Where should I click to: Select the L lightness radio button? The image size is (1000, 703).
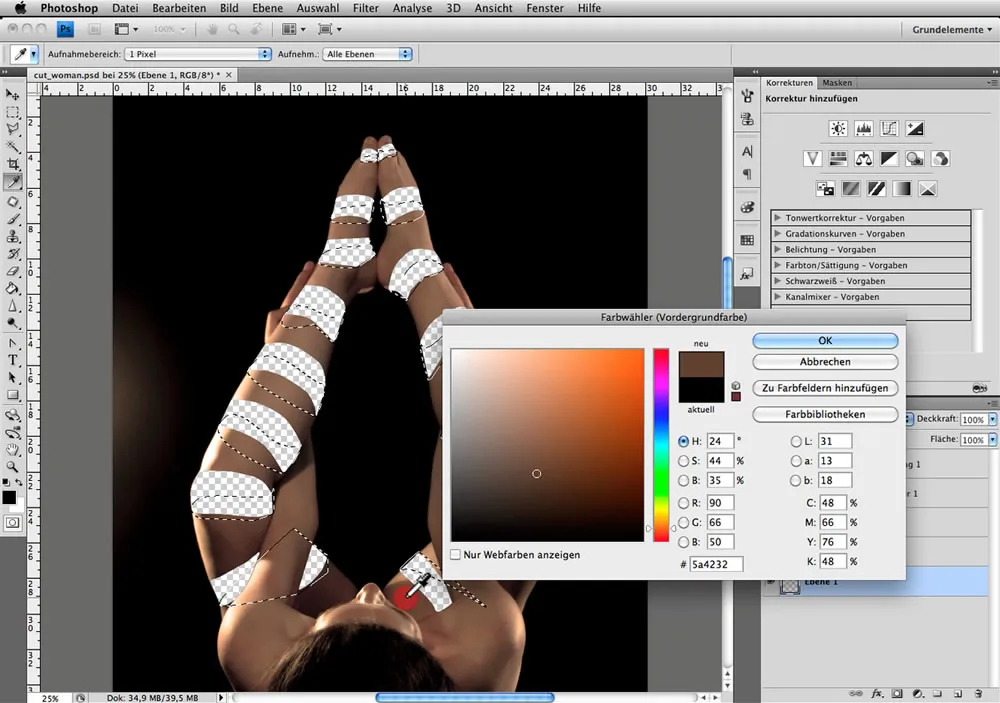point(797,441)
